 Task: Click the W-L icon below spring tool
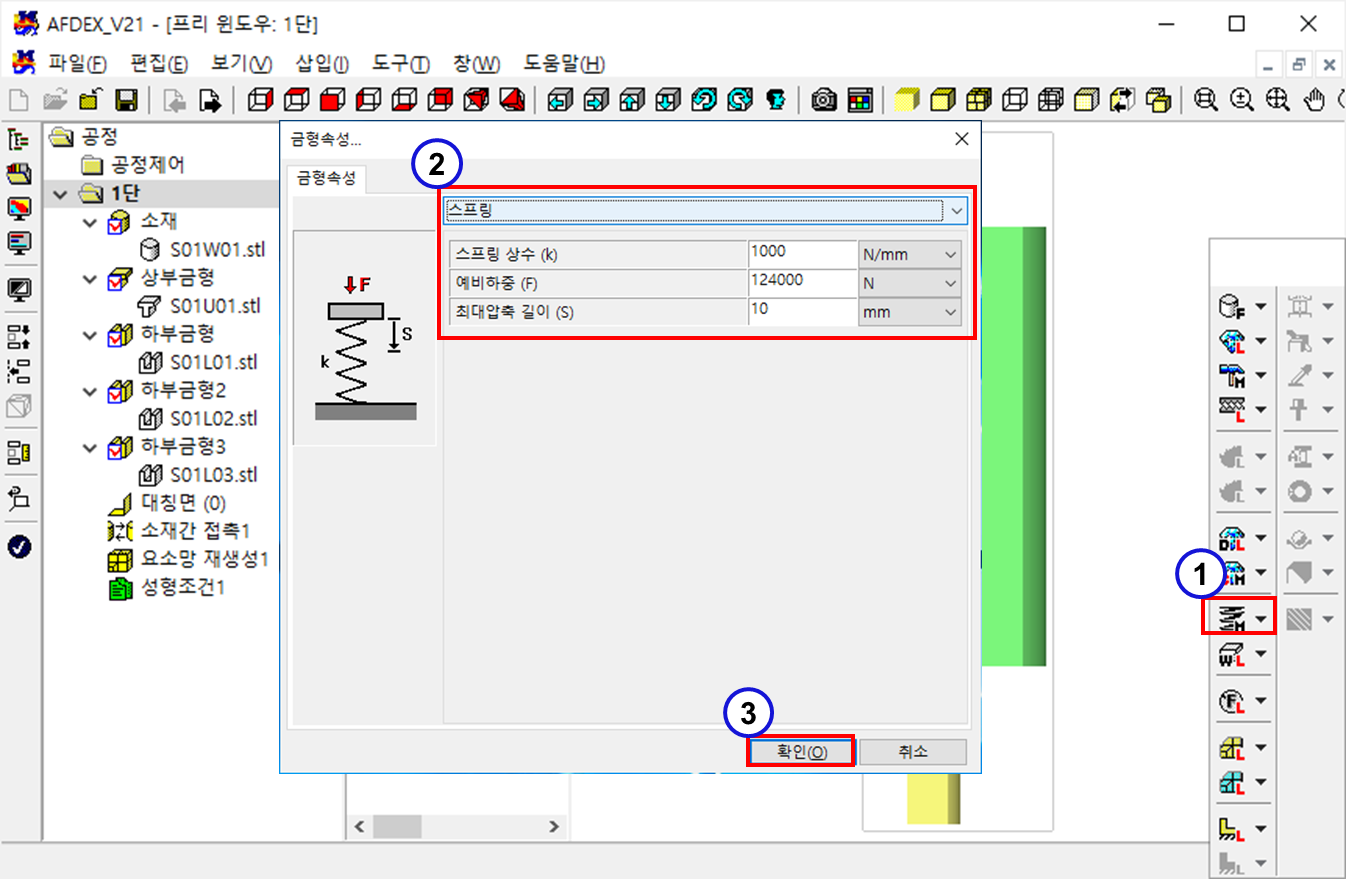pos(1229,655)
